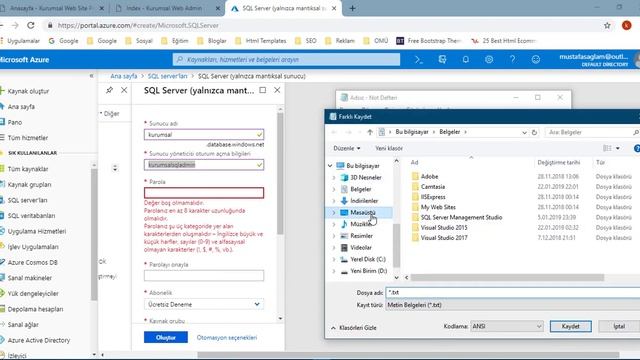The height and width of the screenshot is (360, 640).
Task: Sort files by Değiştirme tarihi column
Action: pyautogui.click(x=558, y=162)
